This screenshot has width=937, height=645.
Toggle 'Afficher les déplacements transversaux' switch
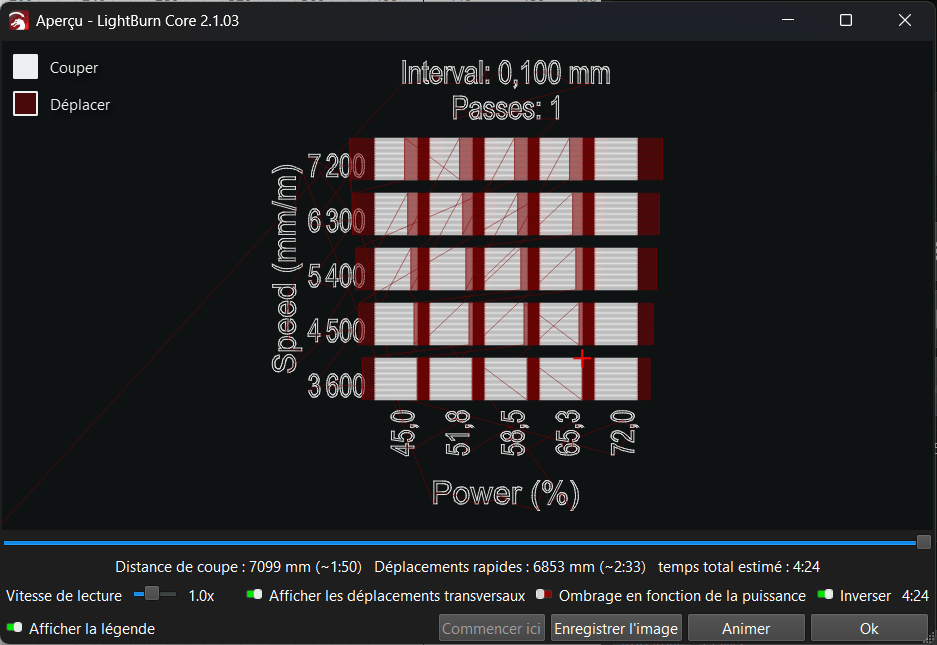255,595
